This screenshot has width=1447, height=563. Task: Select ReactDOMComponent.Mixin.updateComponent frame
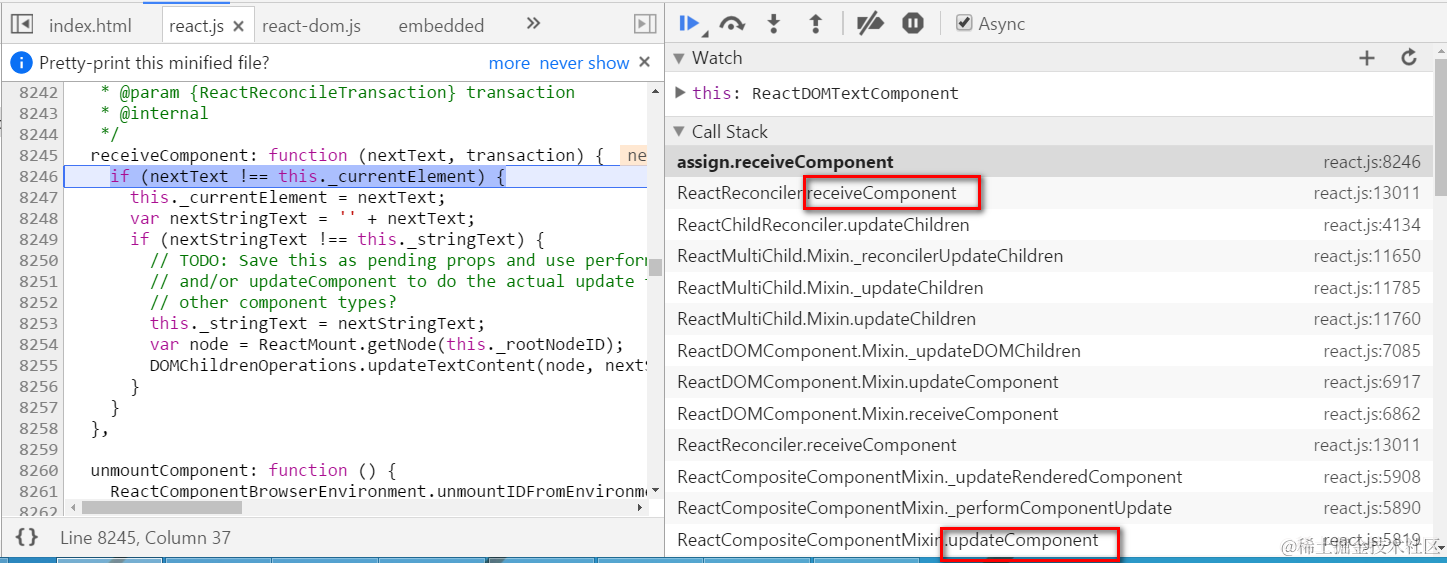coord(1048,382)
